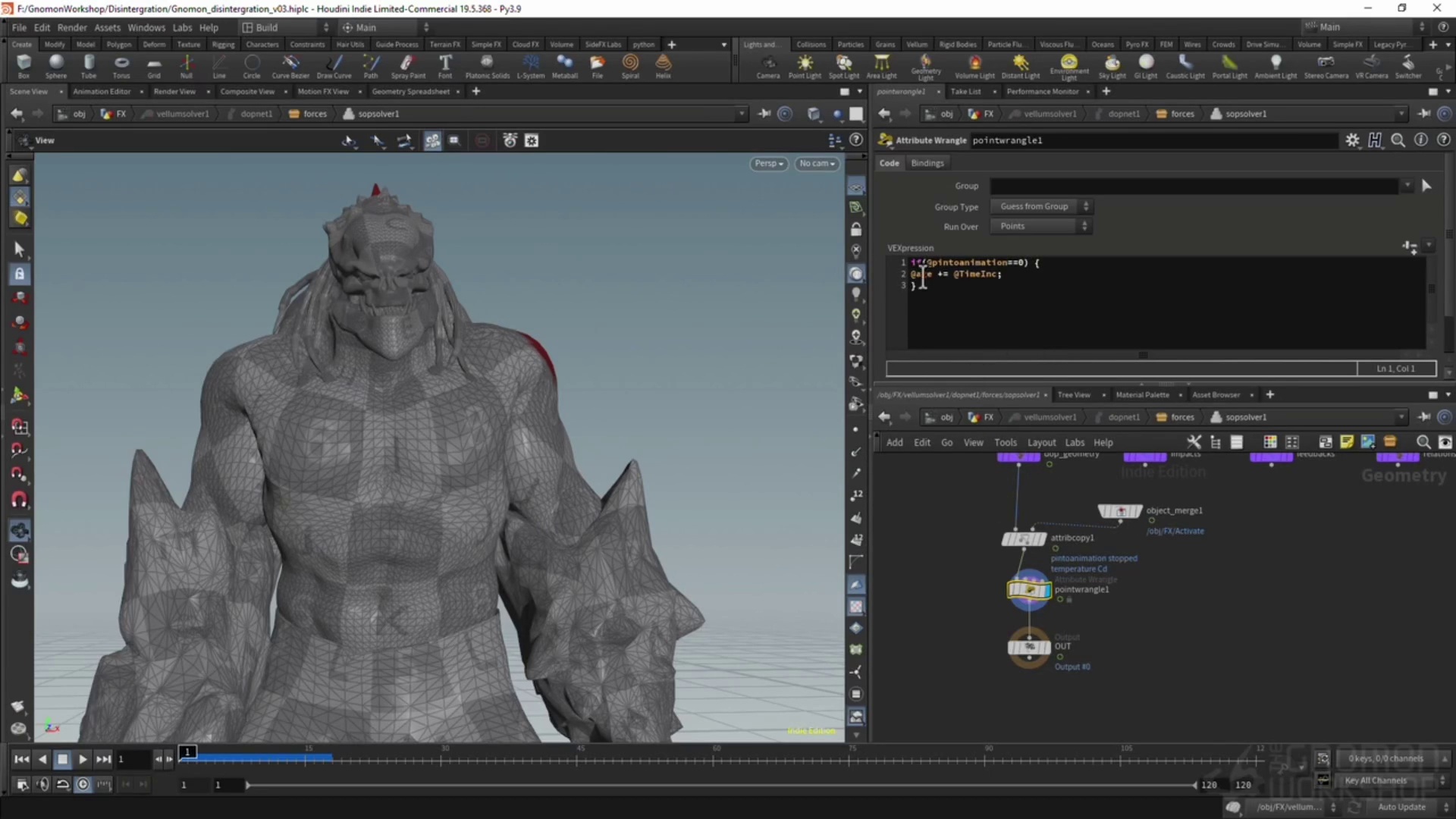The width and height of the screenshot is (1456, 819).
Task: Open the Windows menu
Action: click(x=146, y=27)
